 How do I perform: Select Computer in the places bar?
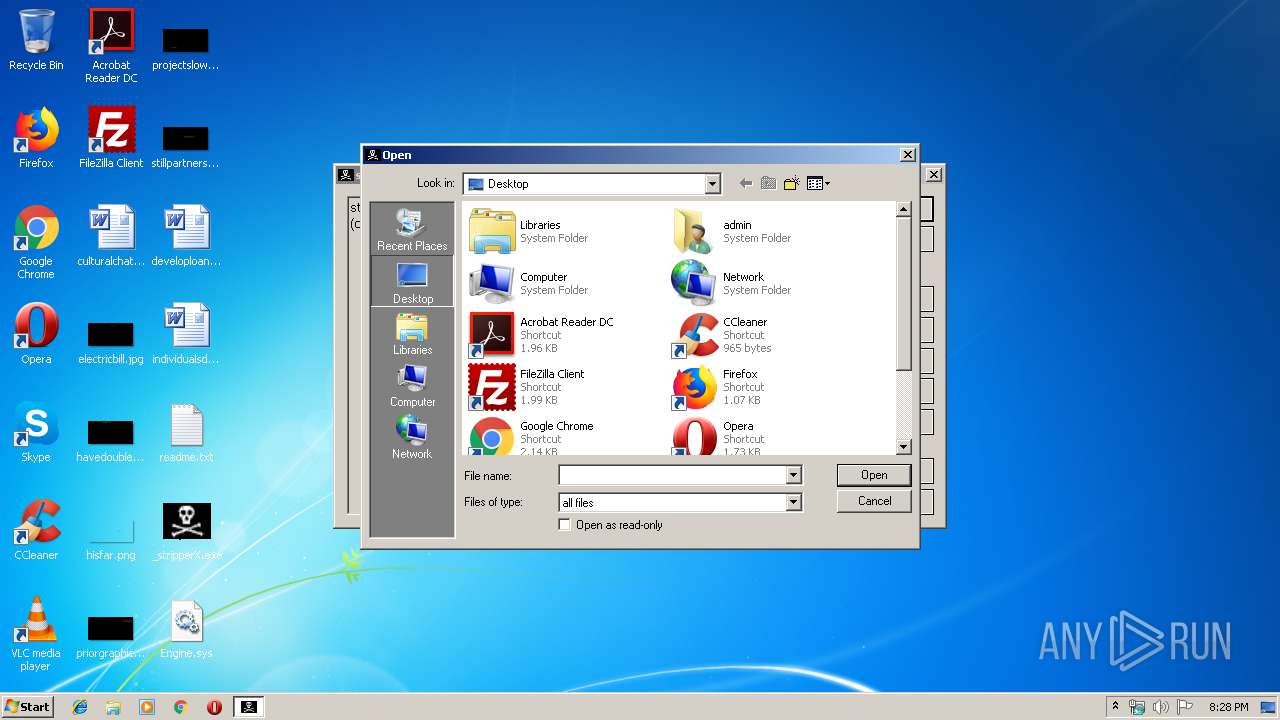point(412,387)
